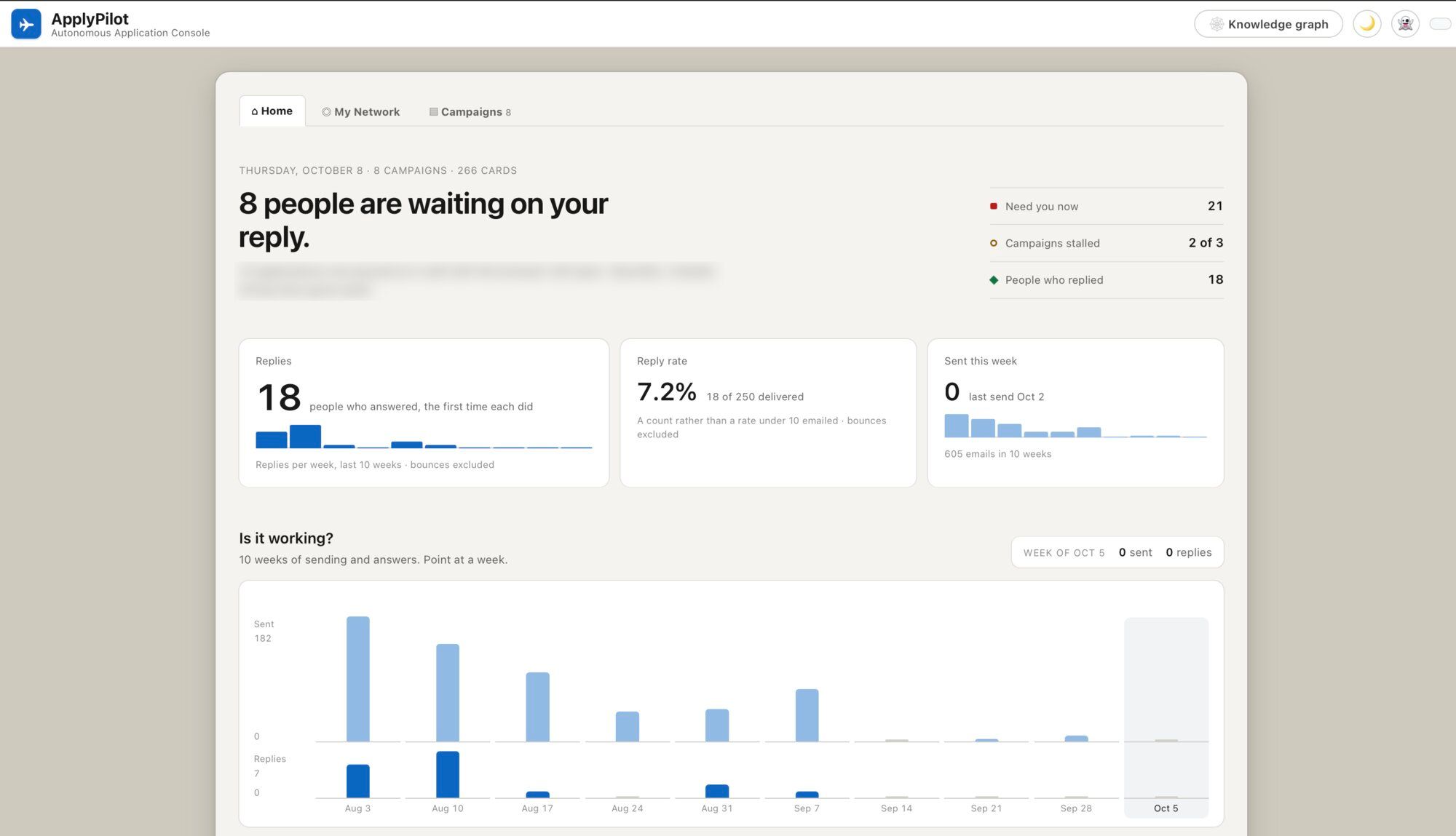Click the "18 of 250 delivered" text
1456x836 pixels.
[x=755, y=397]
